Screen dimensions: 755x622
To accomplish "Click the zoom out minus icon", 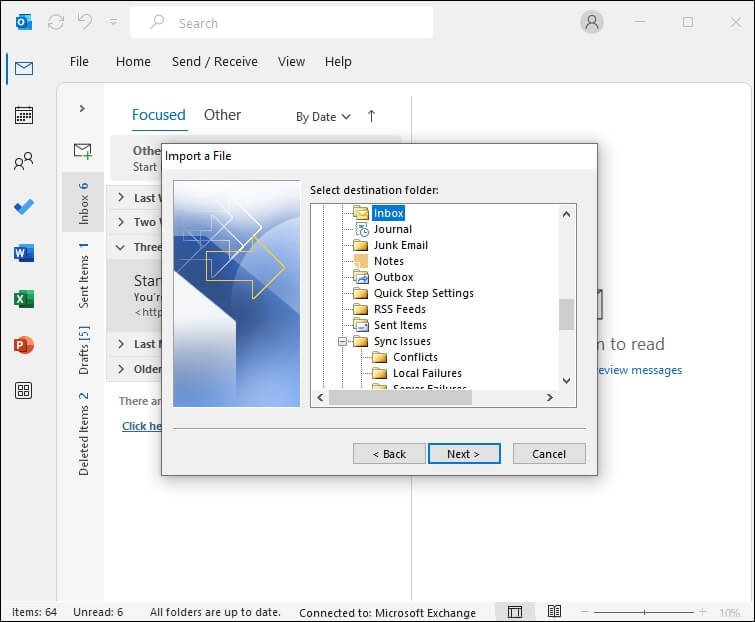I will click(x=585, y=612).
